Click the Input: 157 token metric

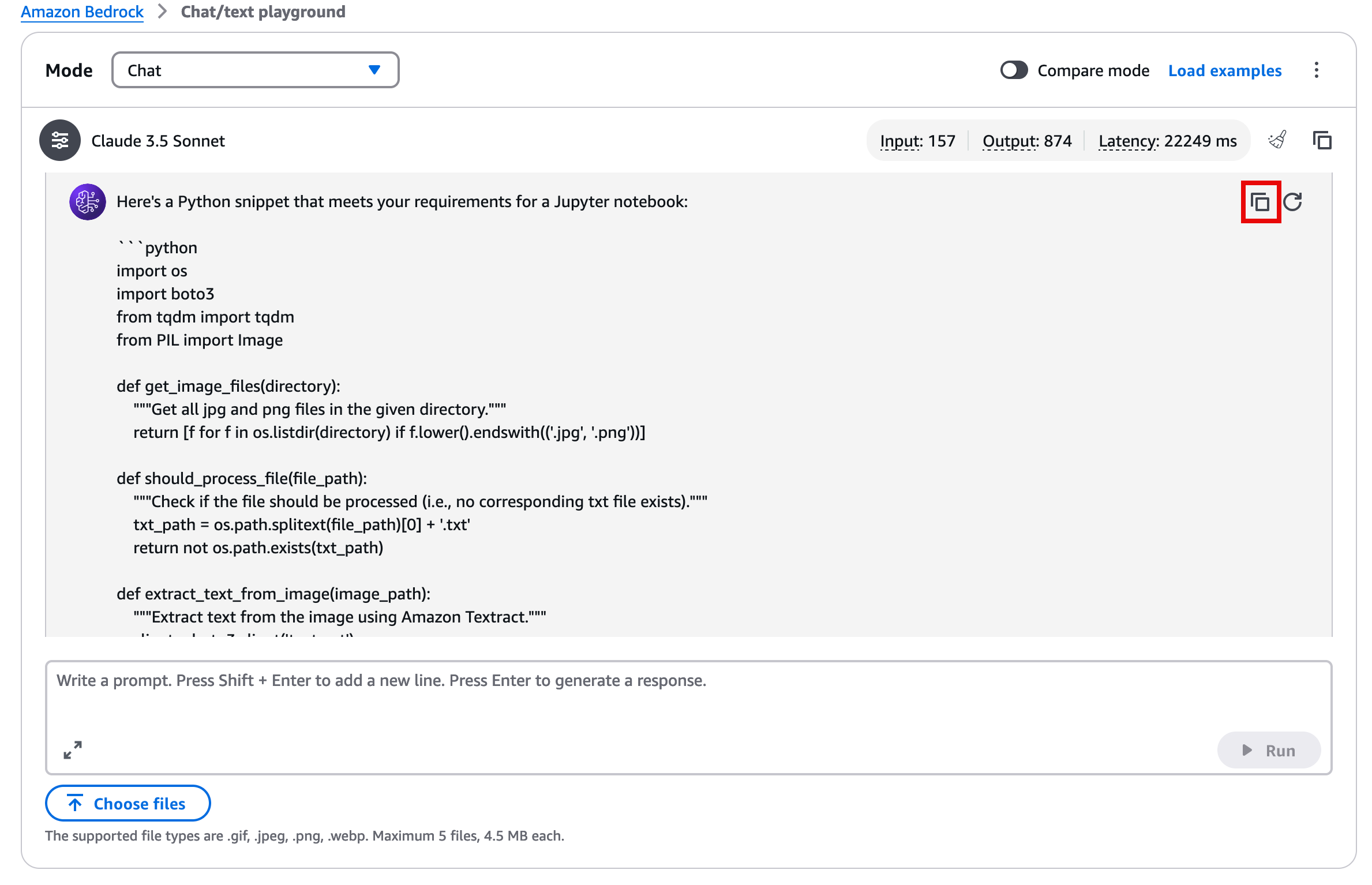[917, 141]
